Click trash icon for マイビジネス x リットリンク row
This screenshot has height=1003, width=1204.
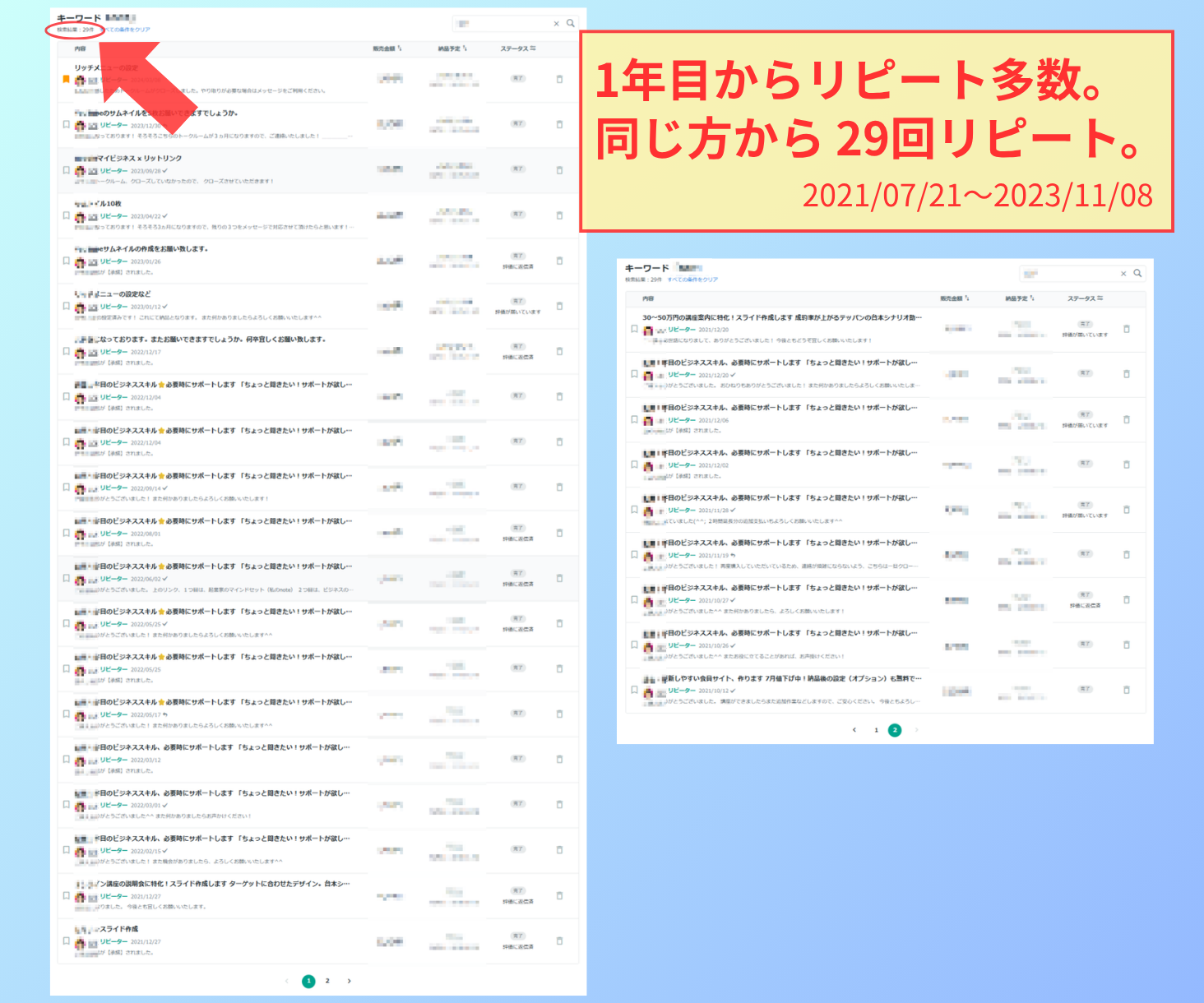560,170
